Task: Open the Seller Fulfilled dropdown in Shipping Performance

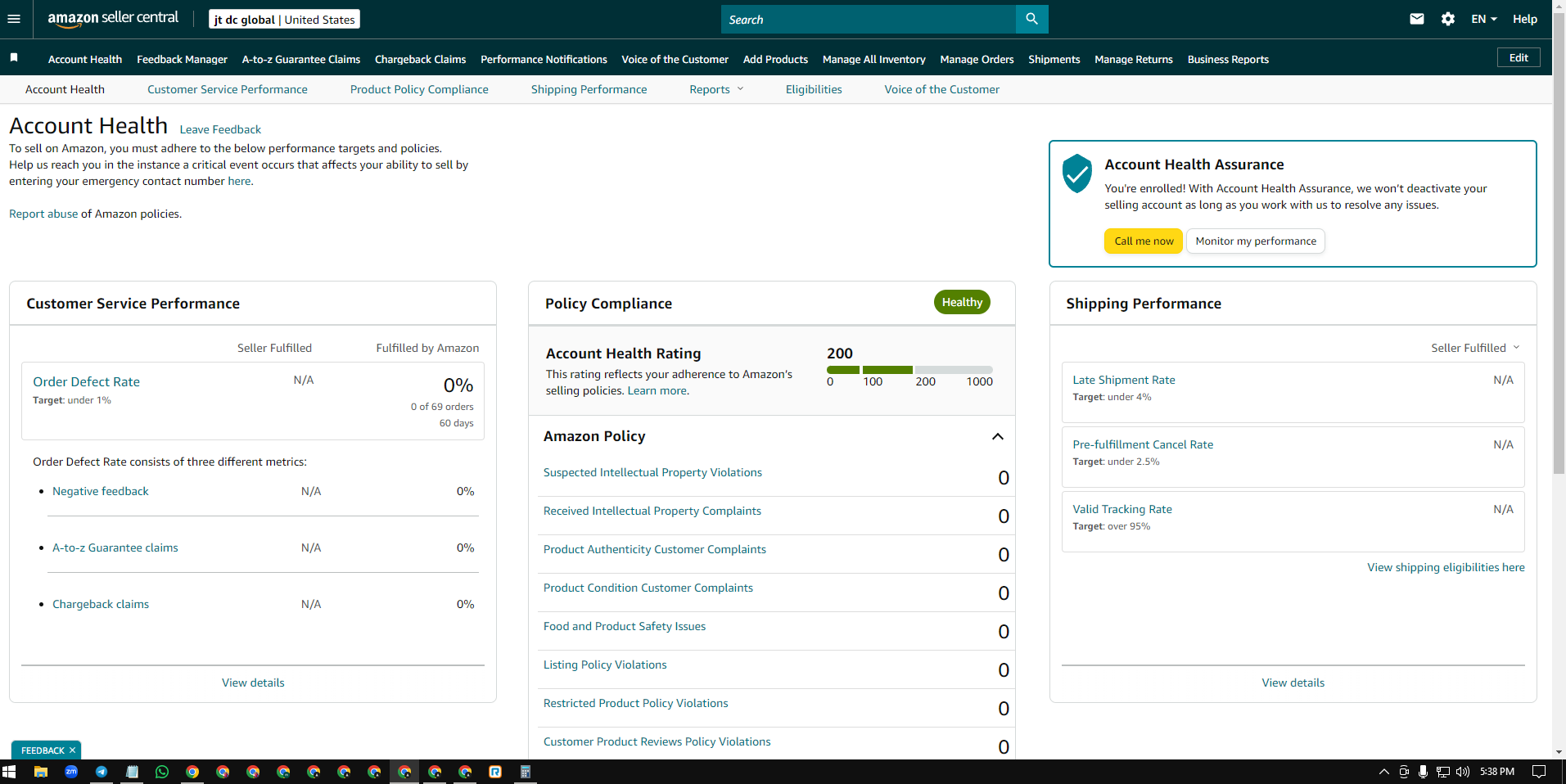Action: click(x=1475, y=348)
